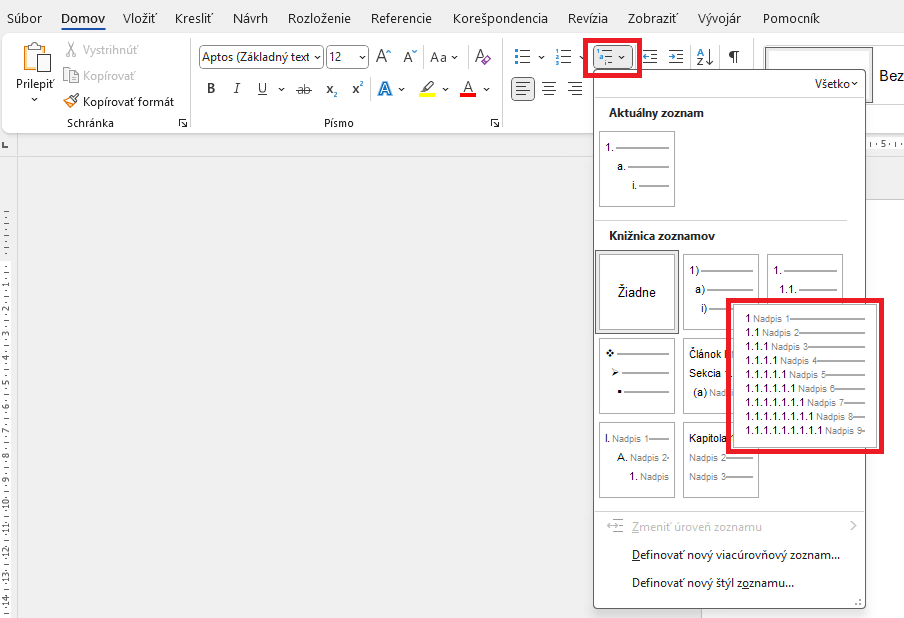Viewport: 904px width, 618px height.
Task: Choose the I. A. 1. Nadpis list style
Action: click(x=637, y=459)
